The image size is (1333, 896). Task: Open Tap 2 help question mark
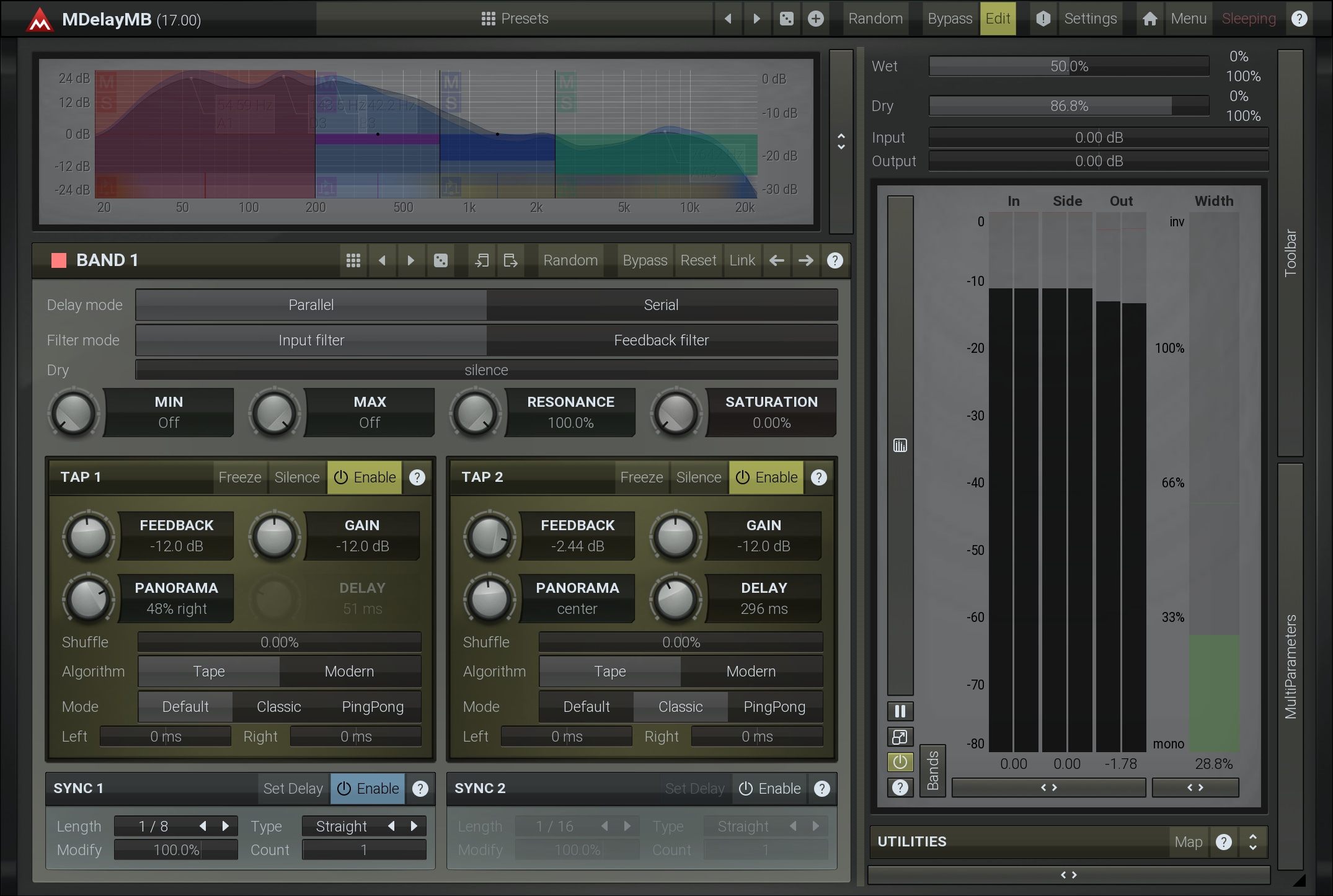[x=819, y=477]
